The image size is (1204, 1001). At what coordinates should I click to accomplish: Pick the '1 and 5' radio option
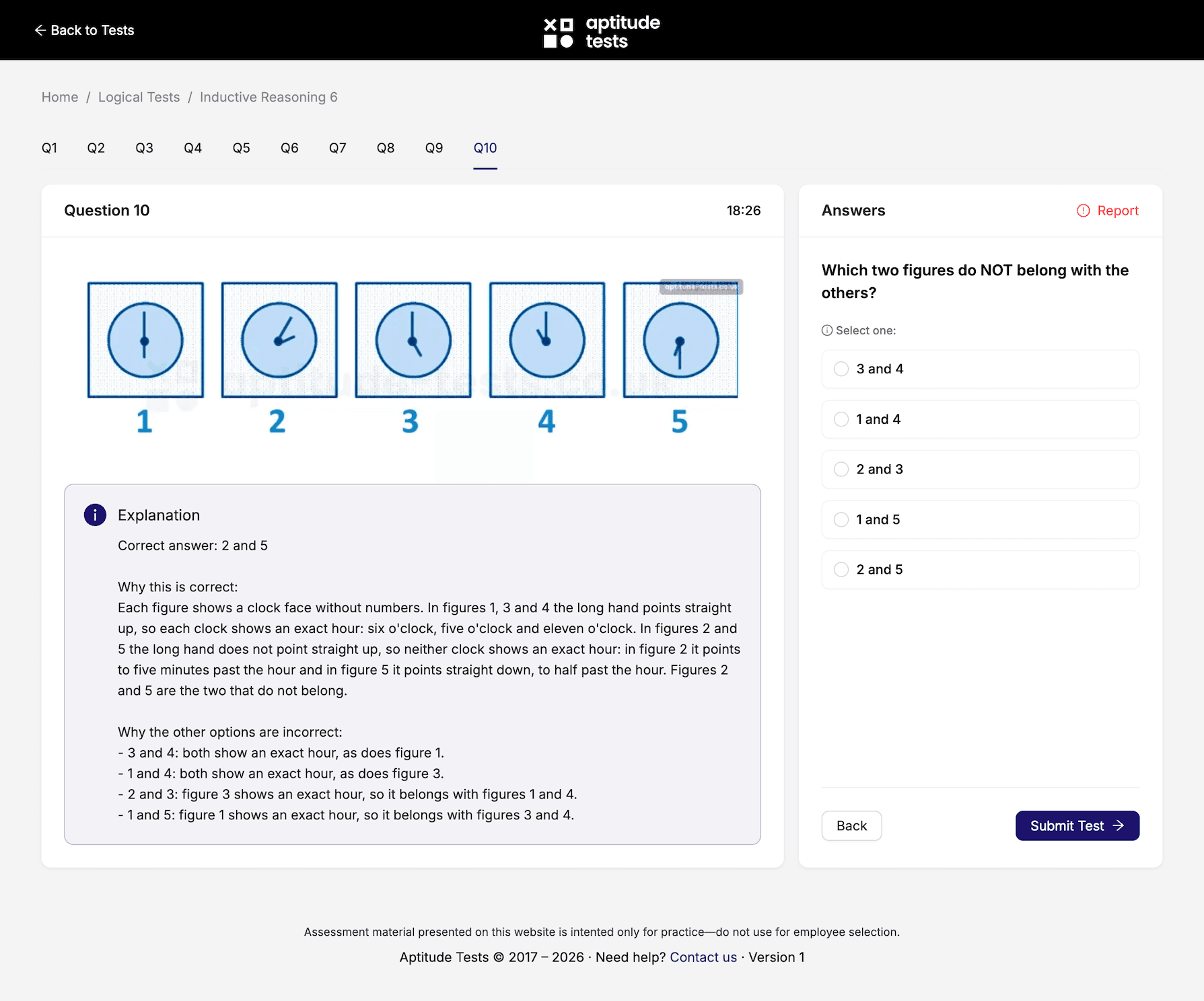980,519
